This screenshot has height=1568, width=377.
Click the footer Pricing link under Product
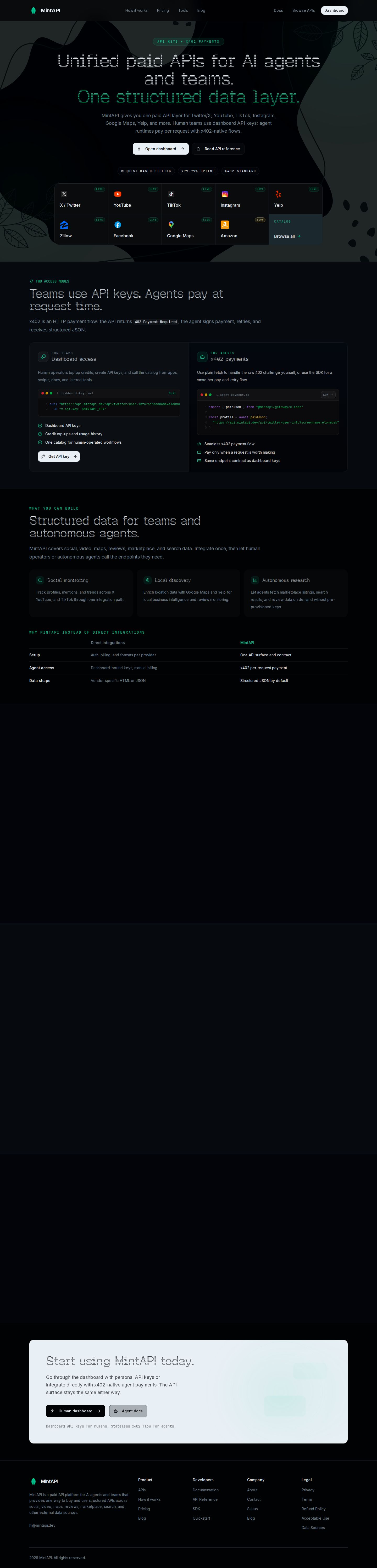[x=144, y=1509]
